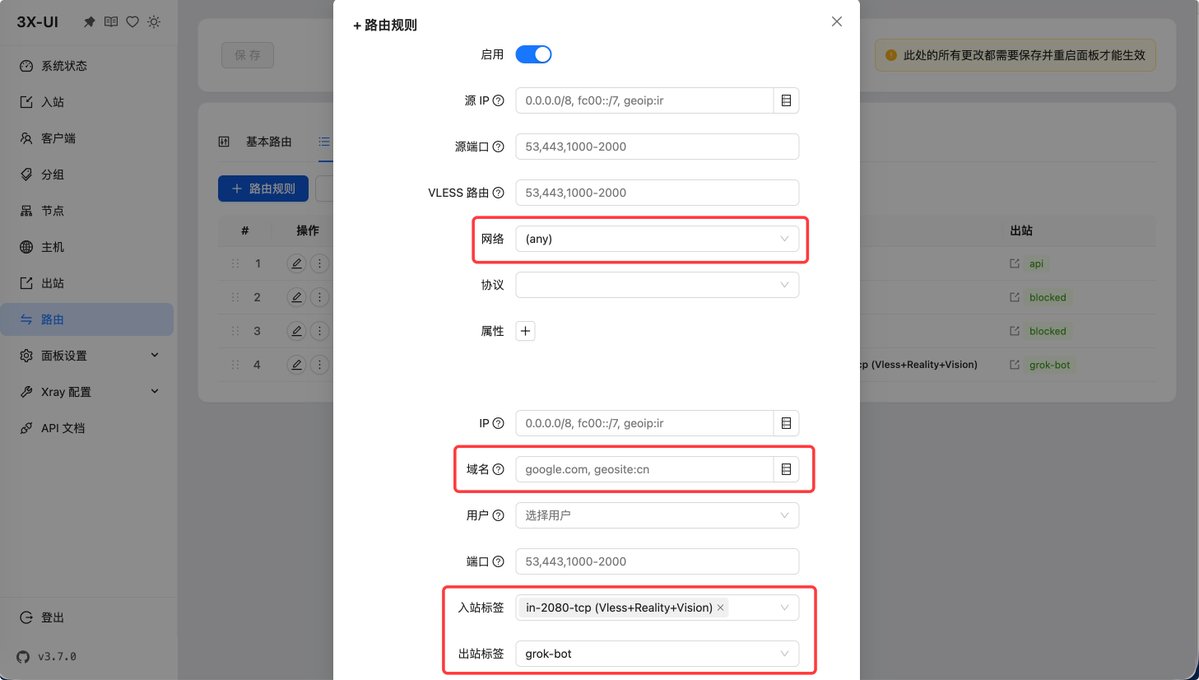Open the 协议 dropdown
This screenshot has width=1199, height=680.
[x=657, y=285]
